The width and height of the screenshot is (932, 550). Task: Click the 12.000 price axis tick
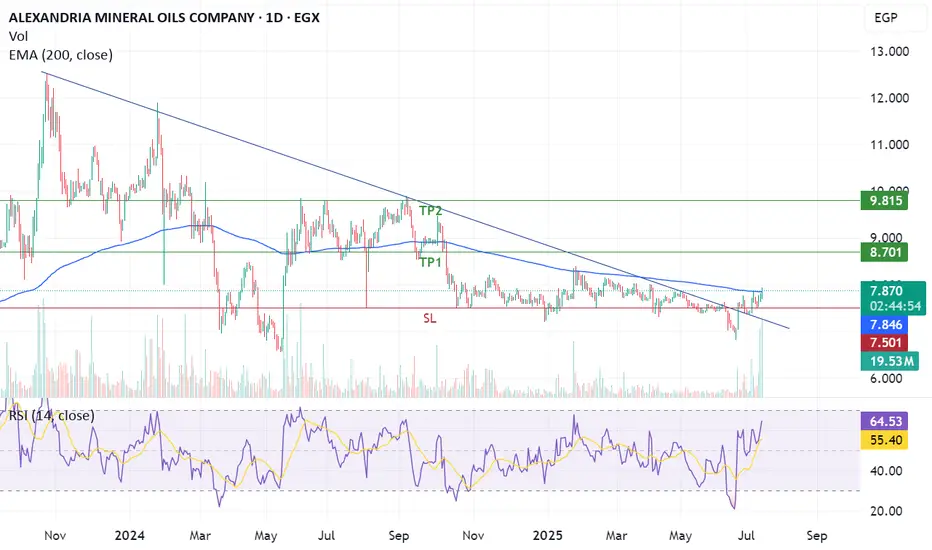tap(889, 98)
